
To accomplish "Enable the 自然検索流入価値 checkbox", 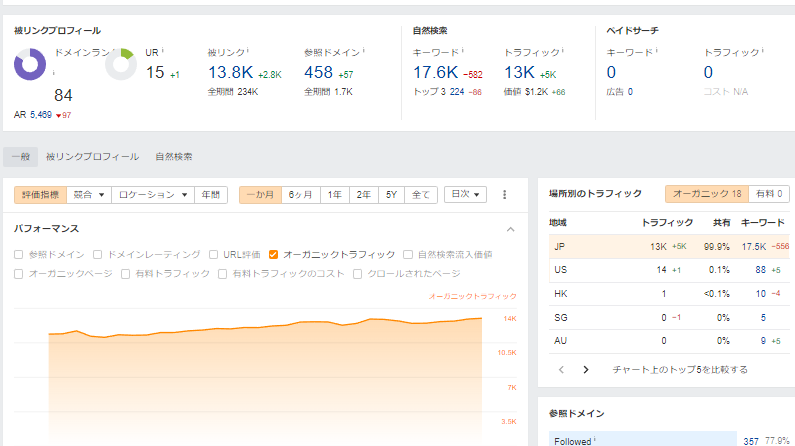I will pyautogui.click(x=408, y=254).
